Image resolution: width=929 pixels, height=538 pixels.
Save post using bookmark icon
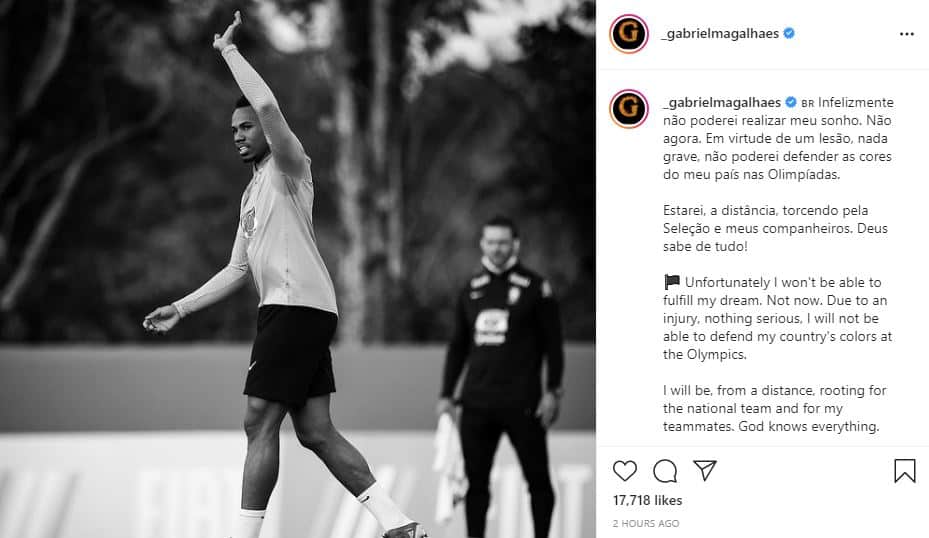(x=905, y=471)
